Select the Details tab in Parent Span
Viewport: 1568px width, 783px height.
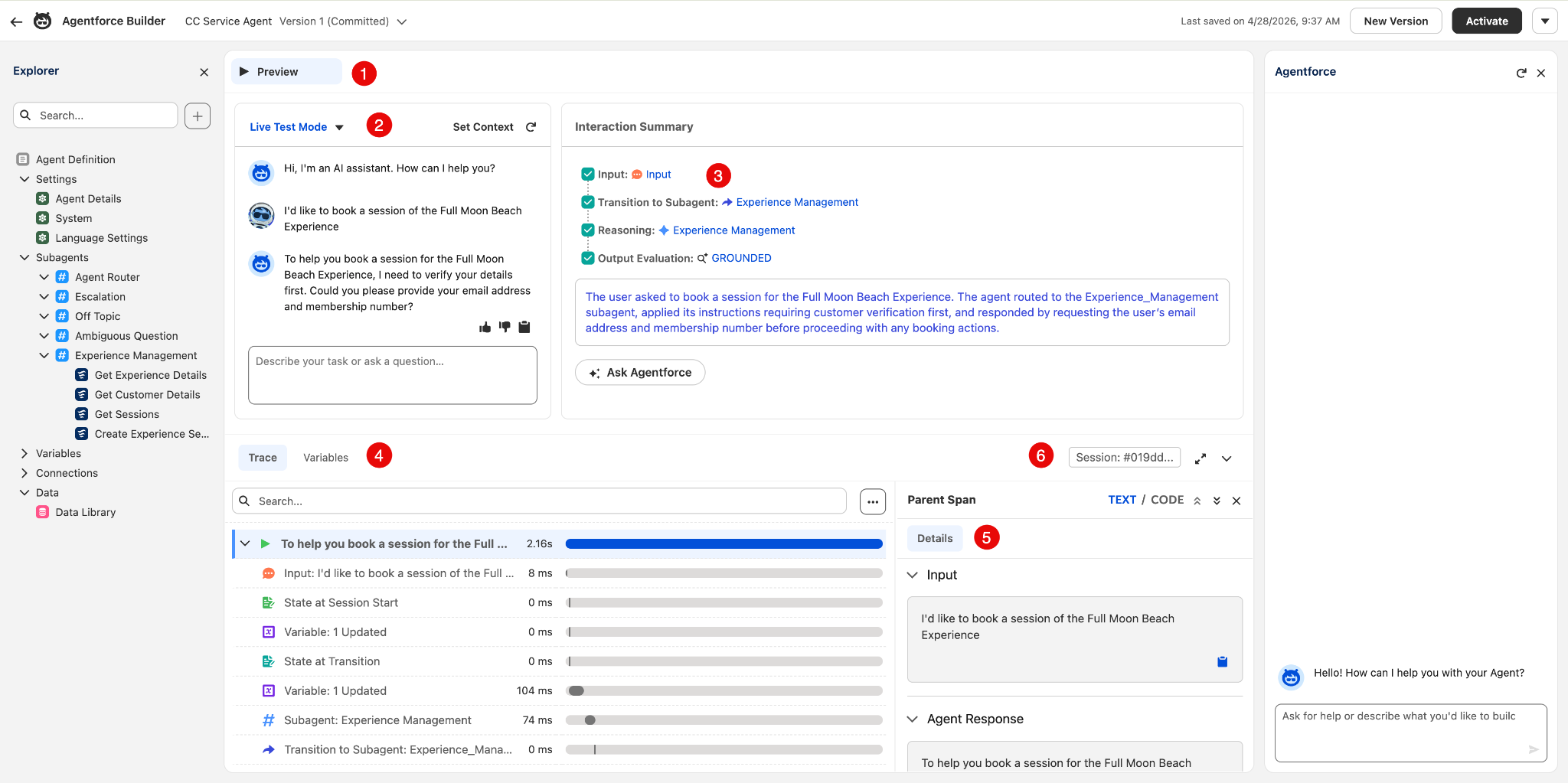[935, 538]
